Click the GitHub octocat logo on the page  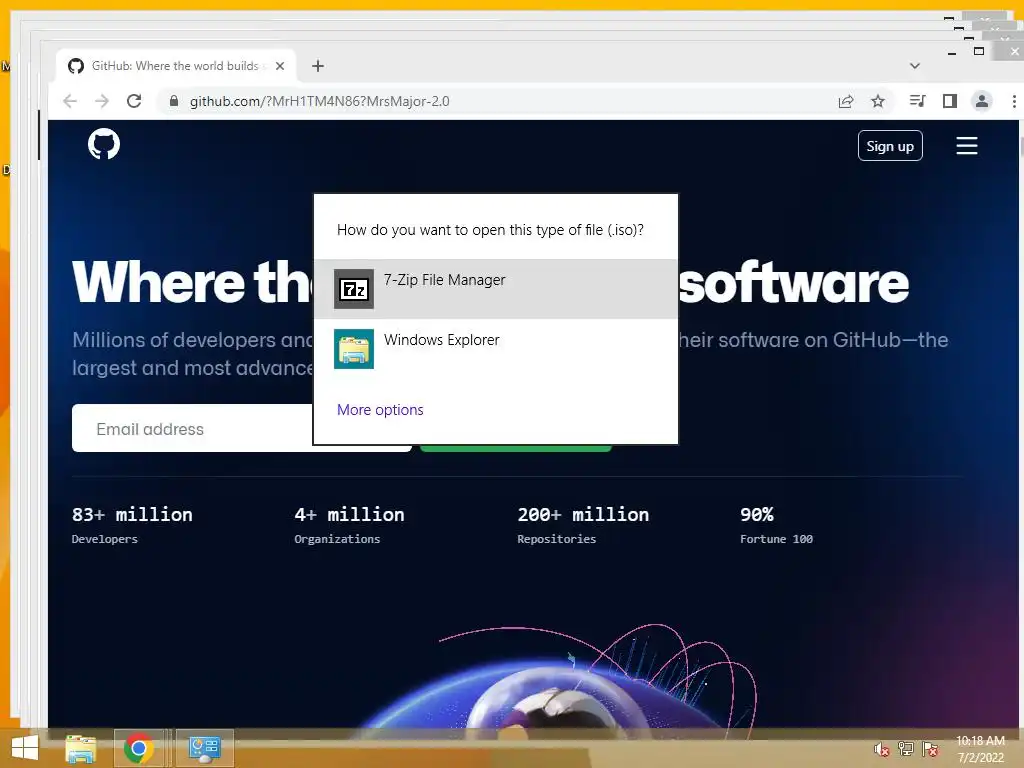[x=104, y=144]
